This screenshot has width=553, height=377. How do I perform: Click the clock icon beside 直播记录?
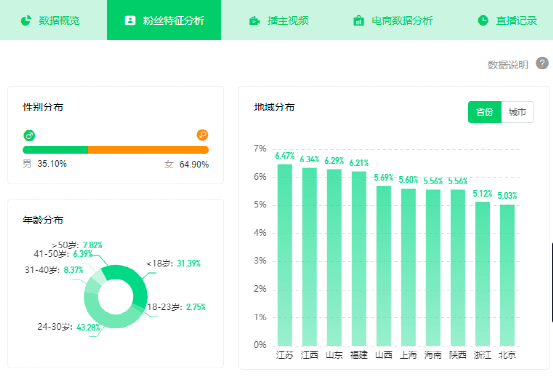pos(483,20)
